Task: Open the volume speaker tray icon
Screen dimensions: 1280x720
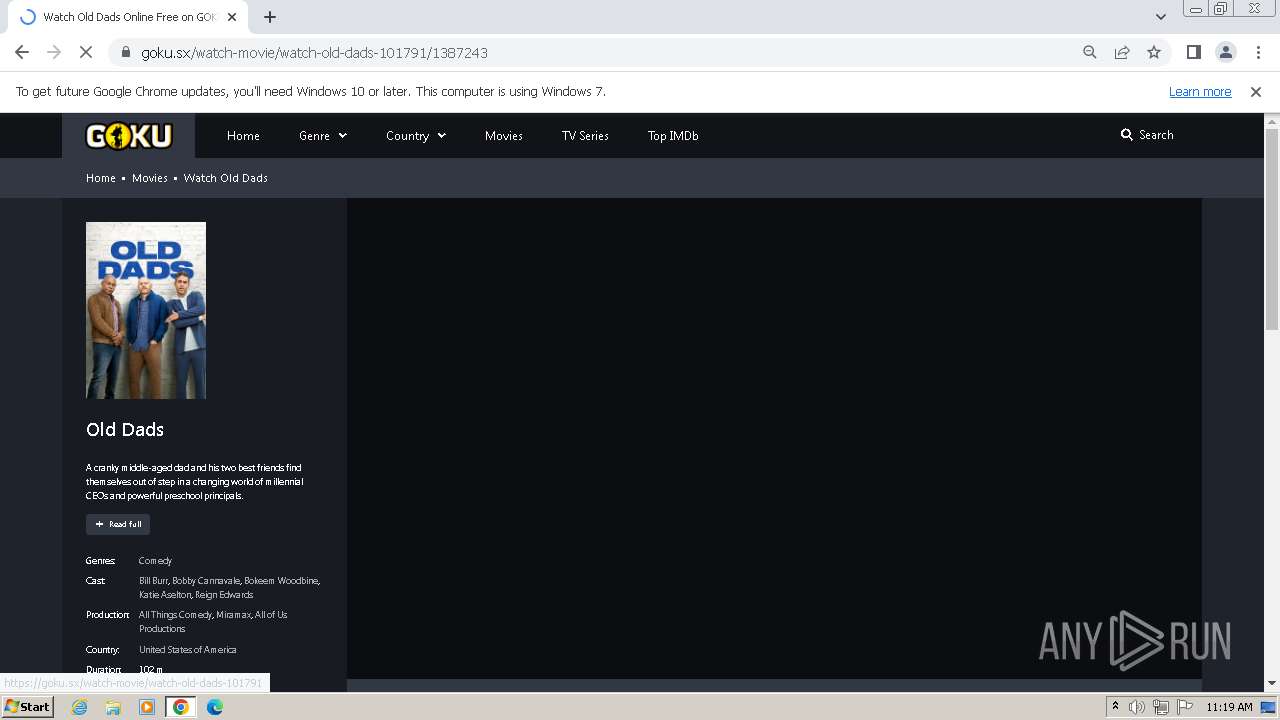Action: 1137,707
